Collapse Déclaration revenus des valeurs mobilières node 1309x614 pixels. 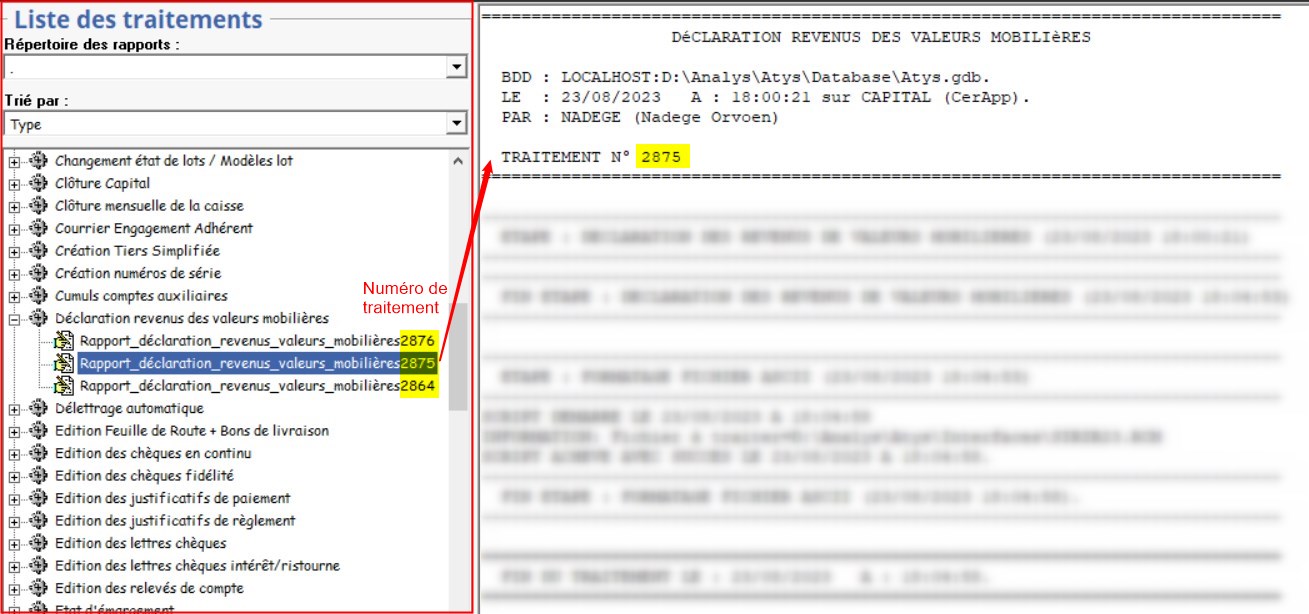15,319
